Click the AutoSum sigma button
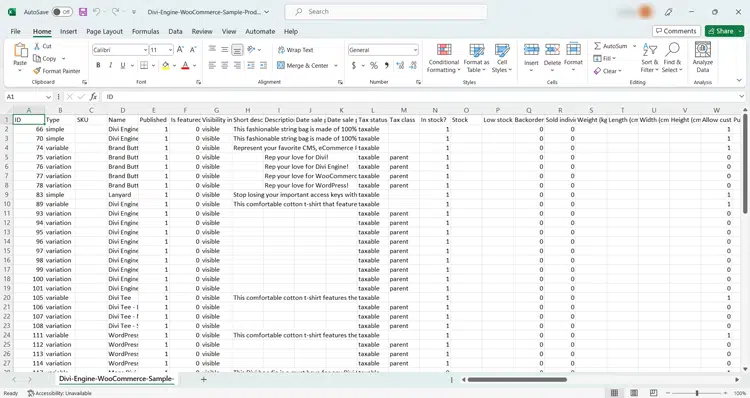Screen dimensions: 750x398 coord(610,46)
